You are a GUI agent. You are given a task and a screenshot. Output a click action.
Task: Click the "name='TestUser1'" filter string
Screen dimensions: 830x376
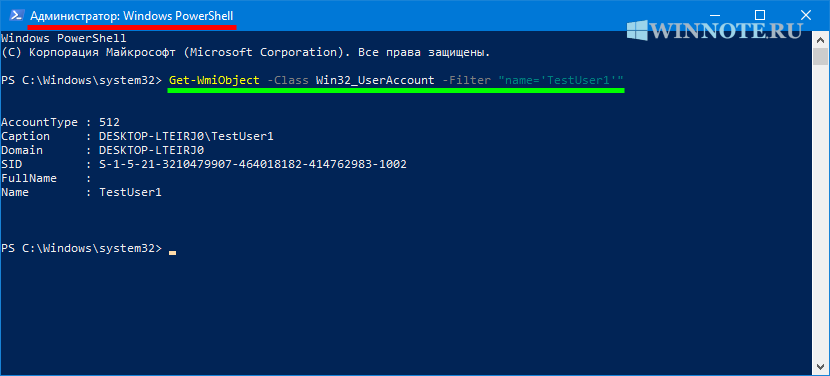[561, 80]
